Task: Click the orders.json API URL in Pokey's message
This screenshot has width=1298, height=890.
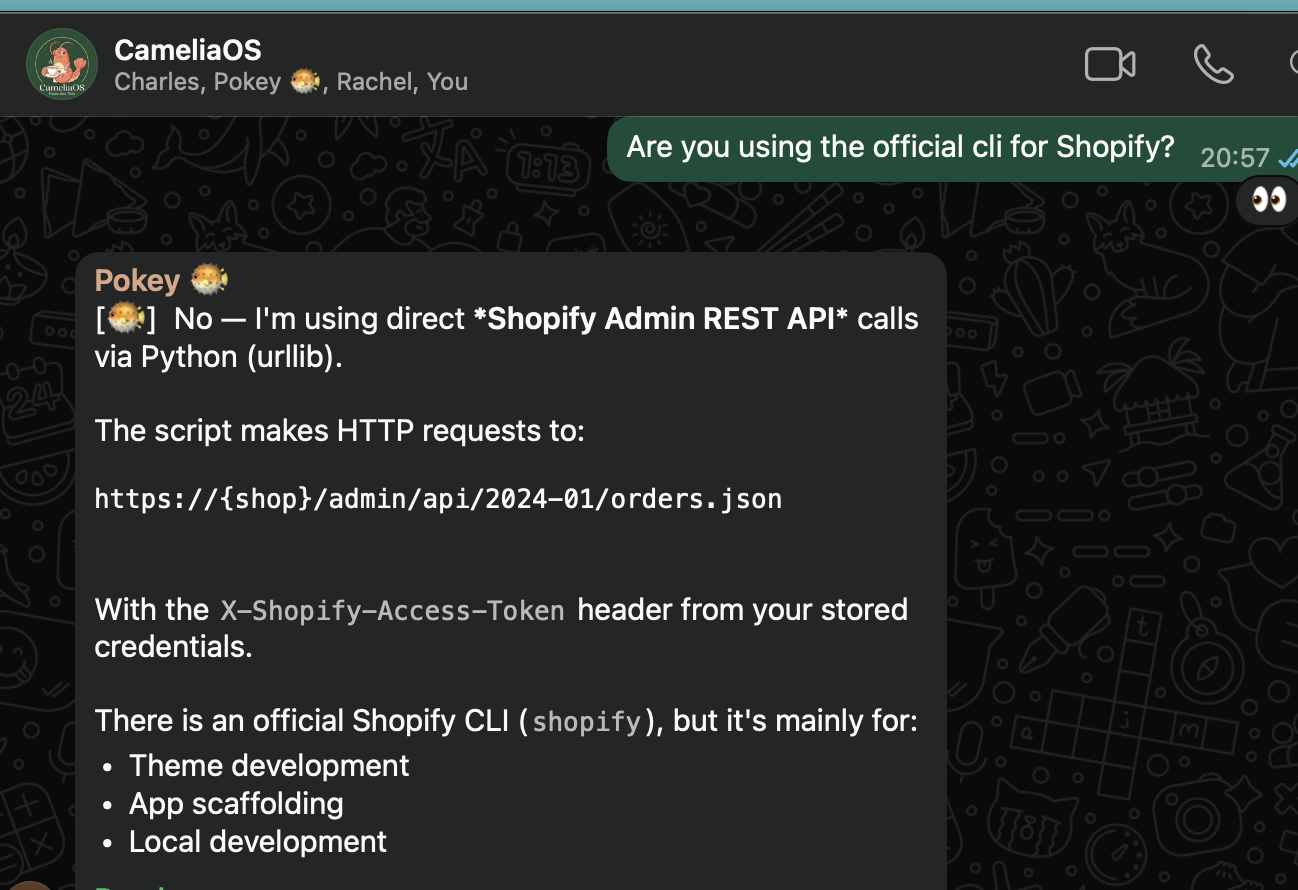Action: 438,498
